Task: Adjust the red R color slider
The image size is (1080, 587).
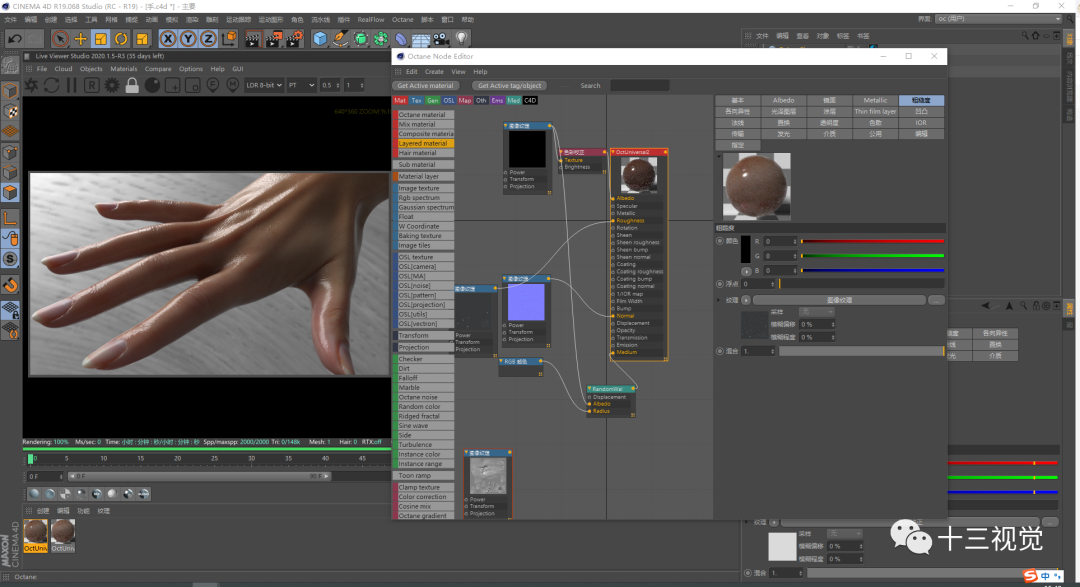Action: [x=872, y=241]
